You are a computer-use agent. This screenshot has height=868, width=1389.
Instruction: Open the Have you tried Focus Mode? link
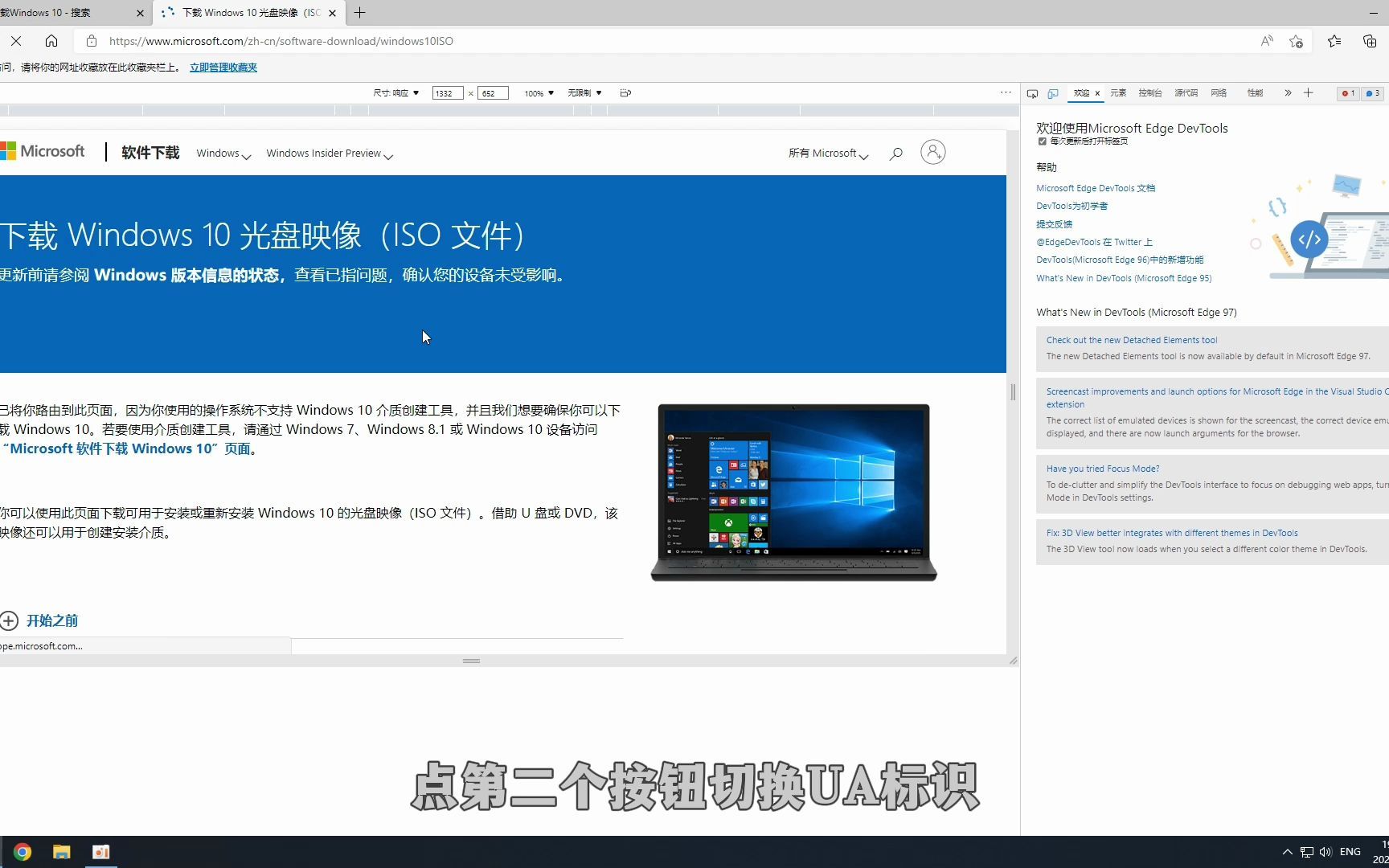1103,469
